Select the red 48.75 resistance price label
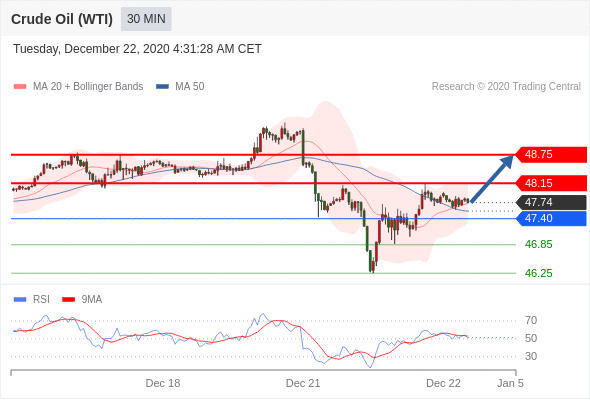Screen dimensions: 590x400 [x=551, y=154]
